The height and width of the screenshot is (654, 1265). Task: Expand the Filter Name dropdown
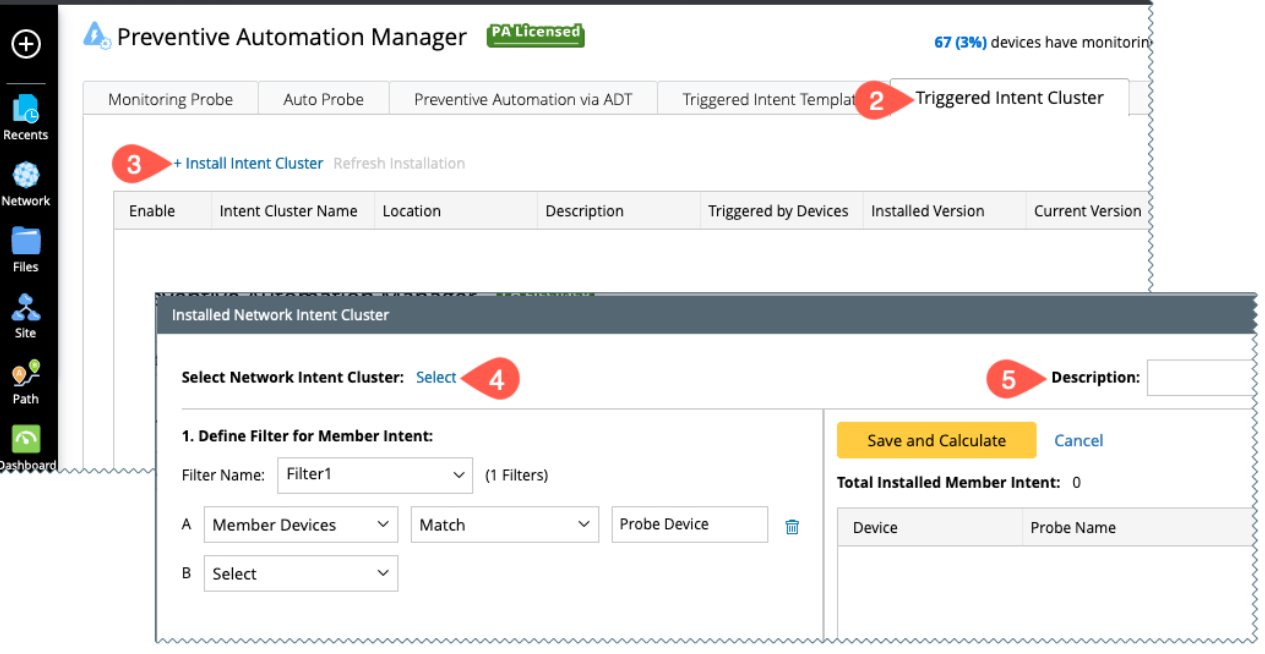click(x=374, y=475)
